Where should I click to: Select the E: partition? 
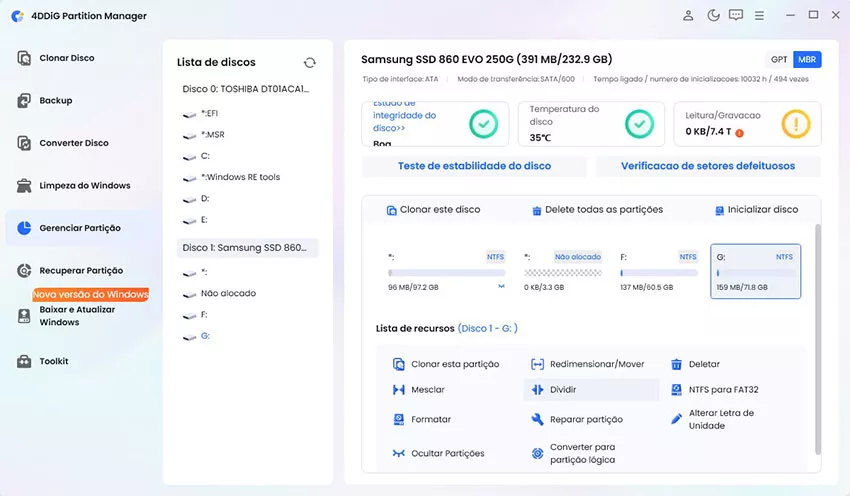(204, 220)
